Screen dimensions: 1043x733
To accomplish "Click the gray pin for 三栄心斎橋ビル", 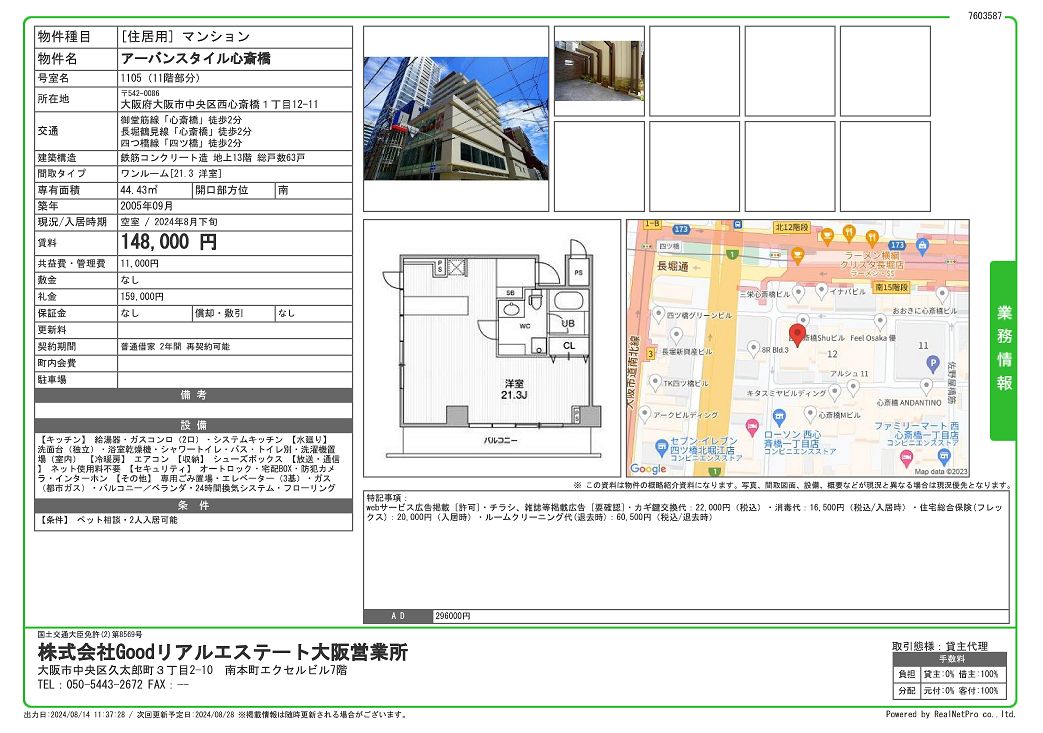I will tap(798, 293).
